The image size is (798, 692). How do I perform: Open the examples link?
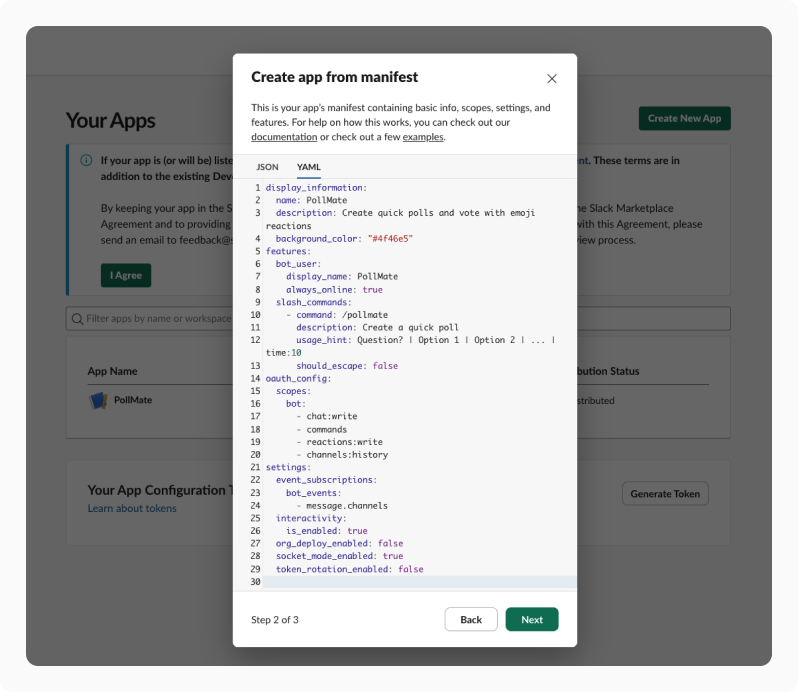[x=423, y=137]
